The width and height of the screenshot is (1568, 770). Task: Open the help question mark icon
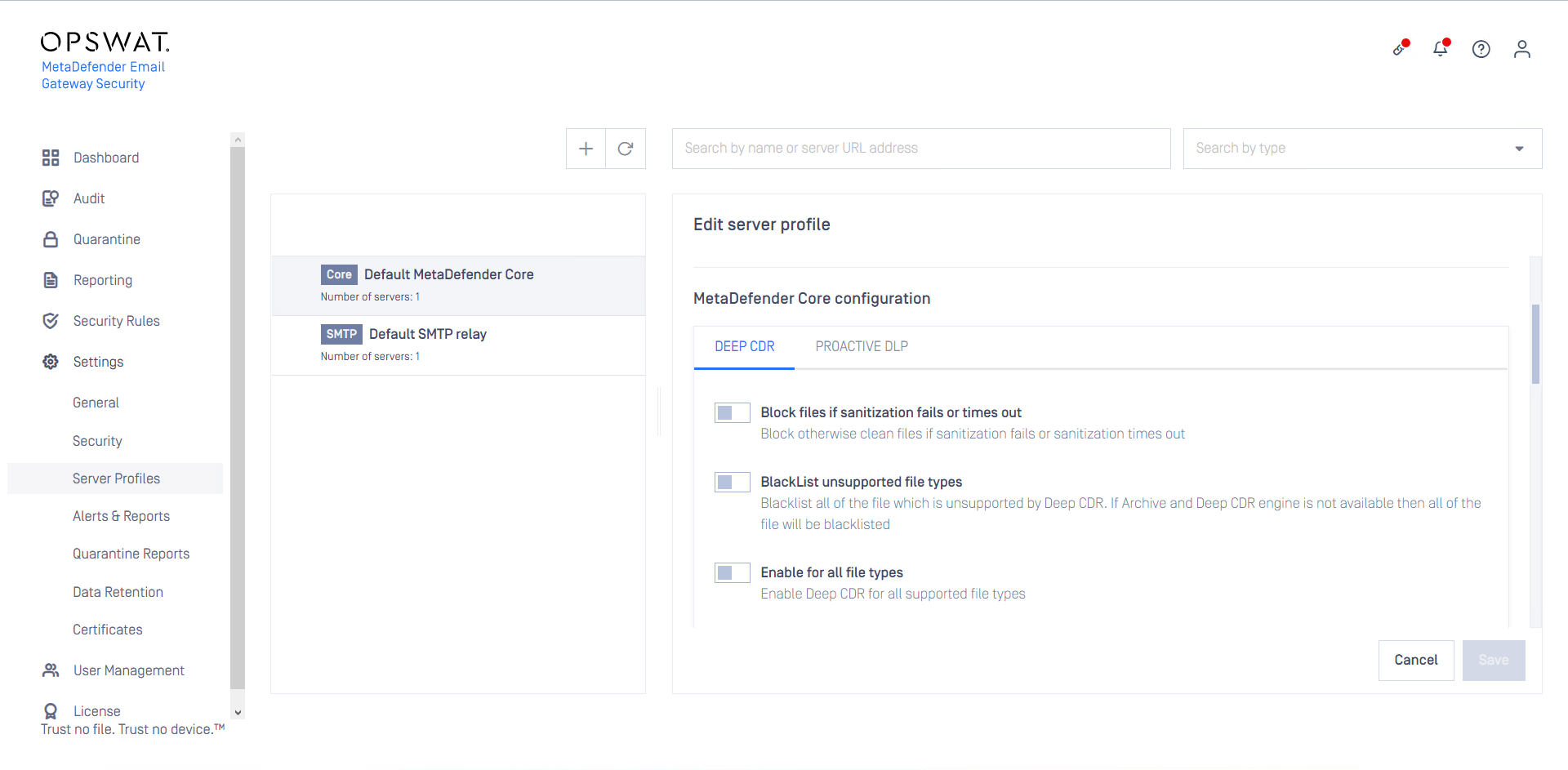(x=1481, y=49)
